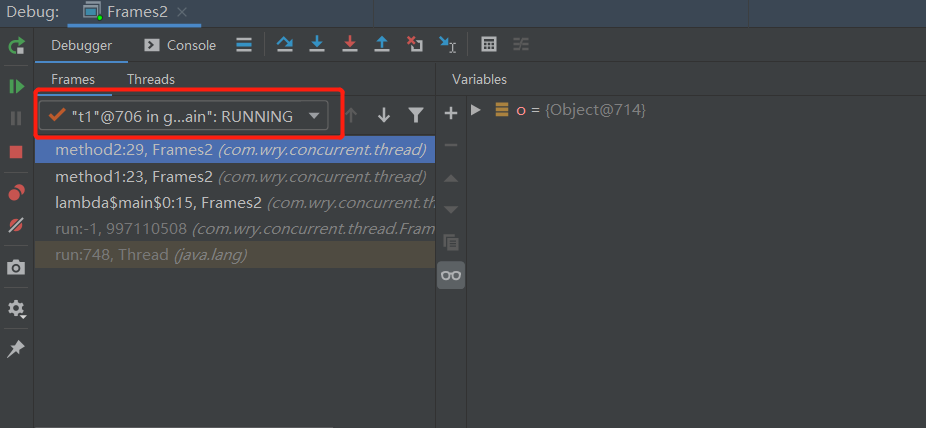Open Evaluate Expression calculator icon
Screen dimensions: 926x428
tap(488, 45)
